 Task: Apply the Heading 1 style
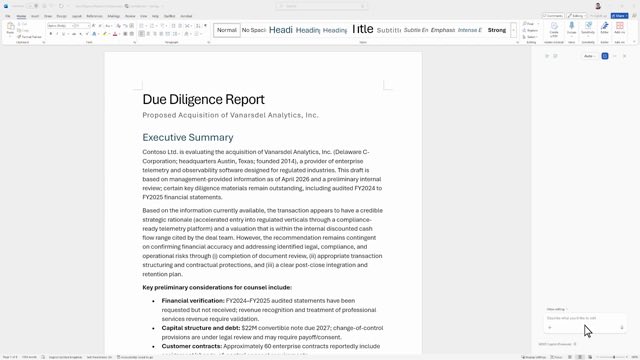[281, 30]
